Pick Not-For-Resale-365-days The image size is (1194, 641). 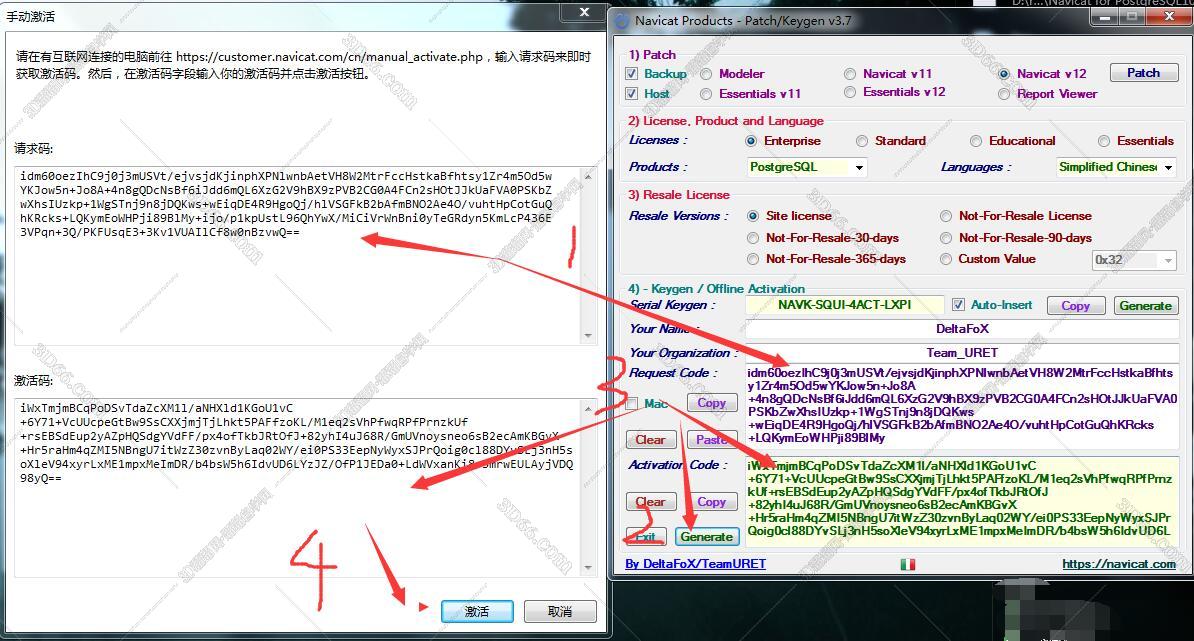(x=753, y=260)
